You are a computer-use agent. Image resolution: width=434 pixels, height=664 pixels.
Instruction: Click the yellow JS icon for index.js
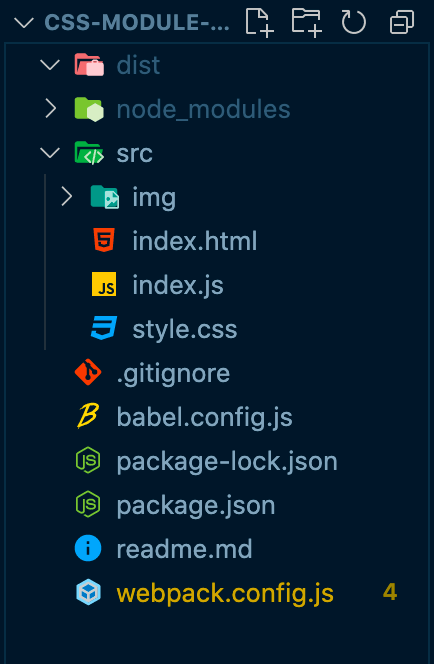[104, 284]
